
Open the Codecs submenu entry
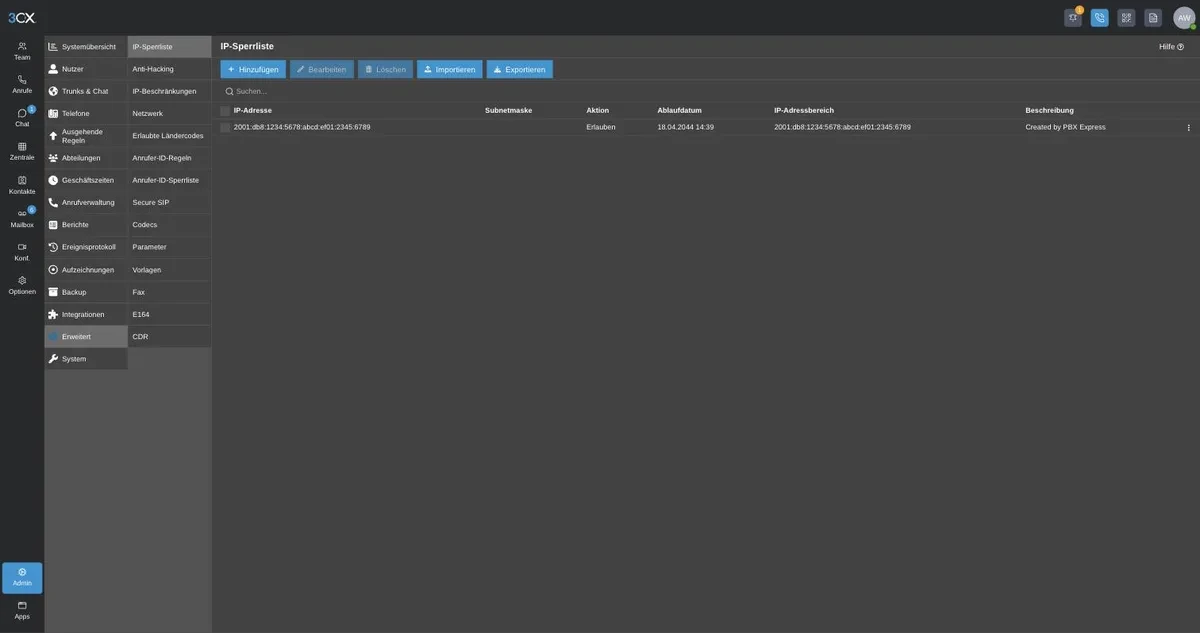pos(169,224)
